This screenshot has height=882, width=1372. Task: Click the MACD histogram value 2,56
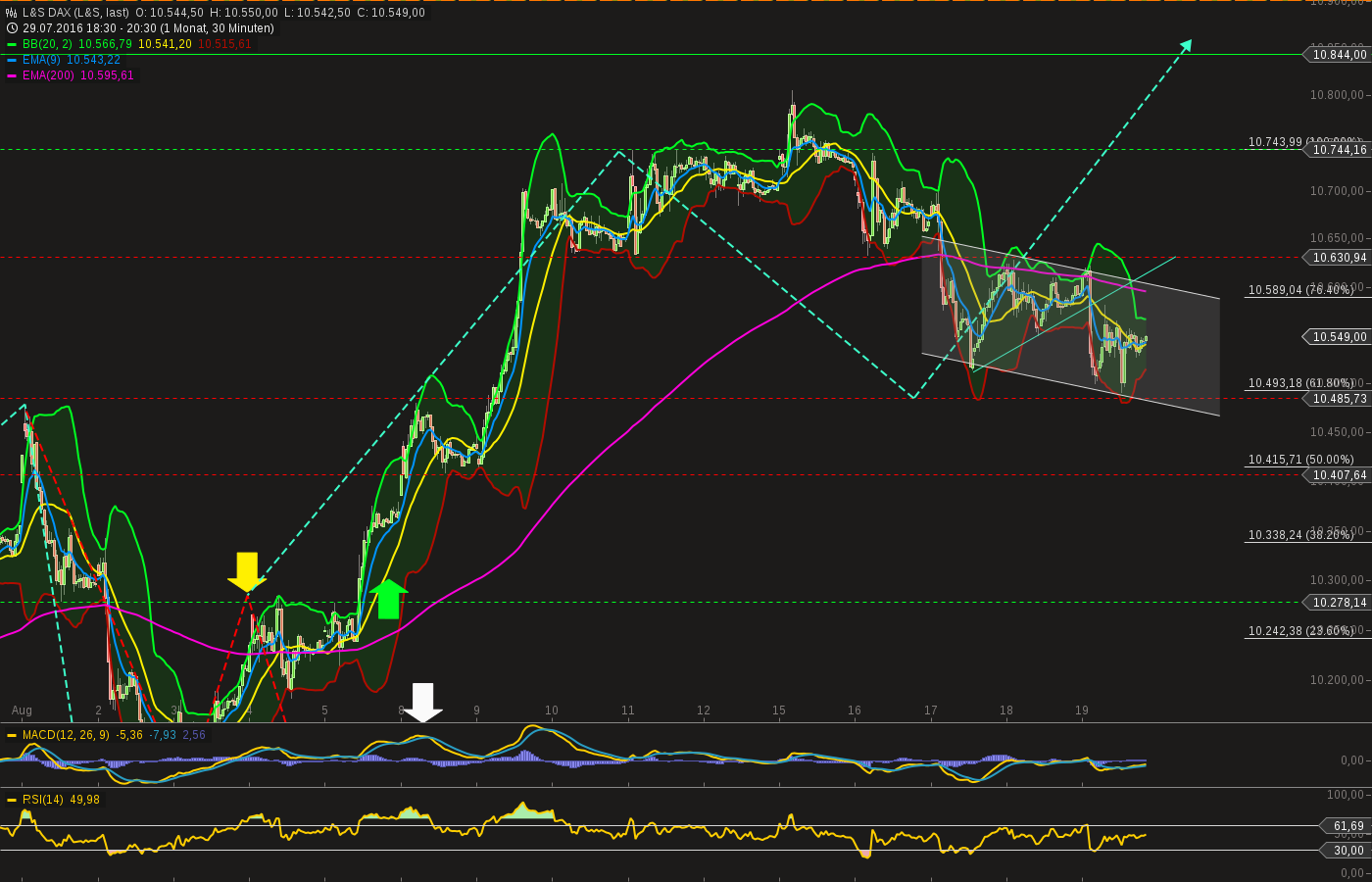pyautogui.click(x=194, y=735)
